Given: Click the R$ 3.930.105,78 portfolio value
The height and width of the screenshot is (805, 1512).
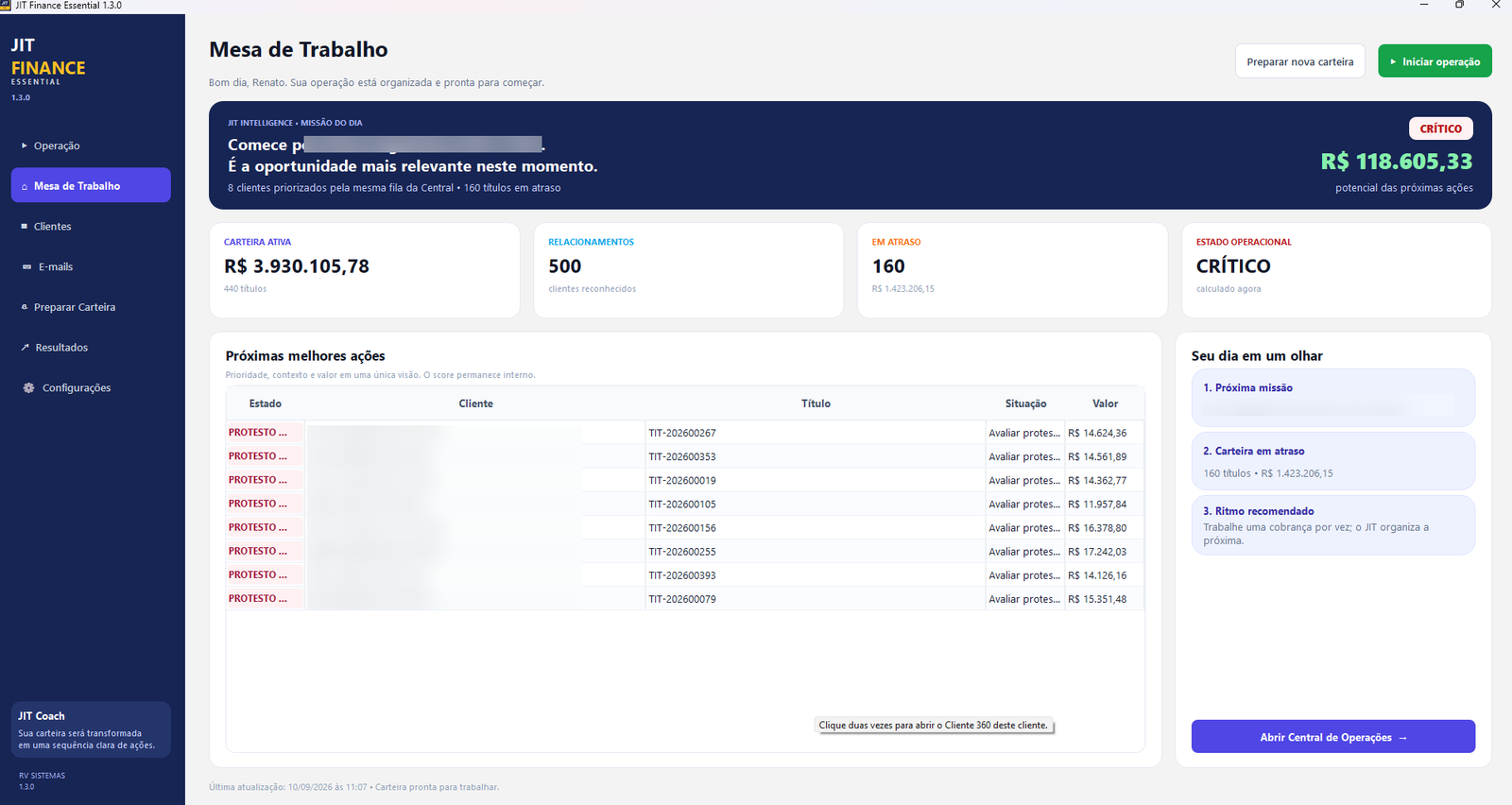Looking at the screenshot, I should 297,266.
